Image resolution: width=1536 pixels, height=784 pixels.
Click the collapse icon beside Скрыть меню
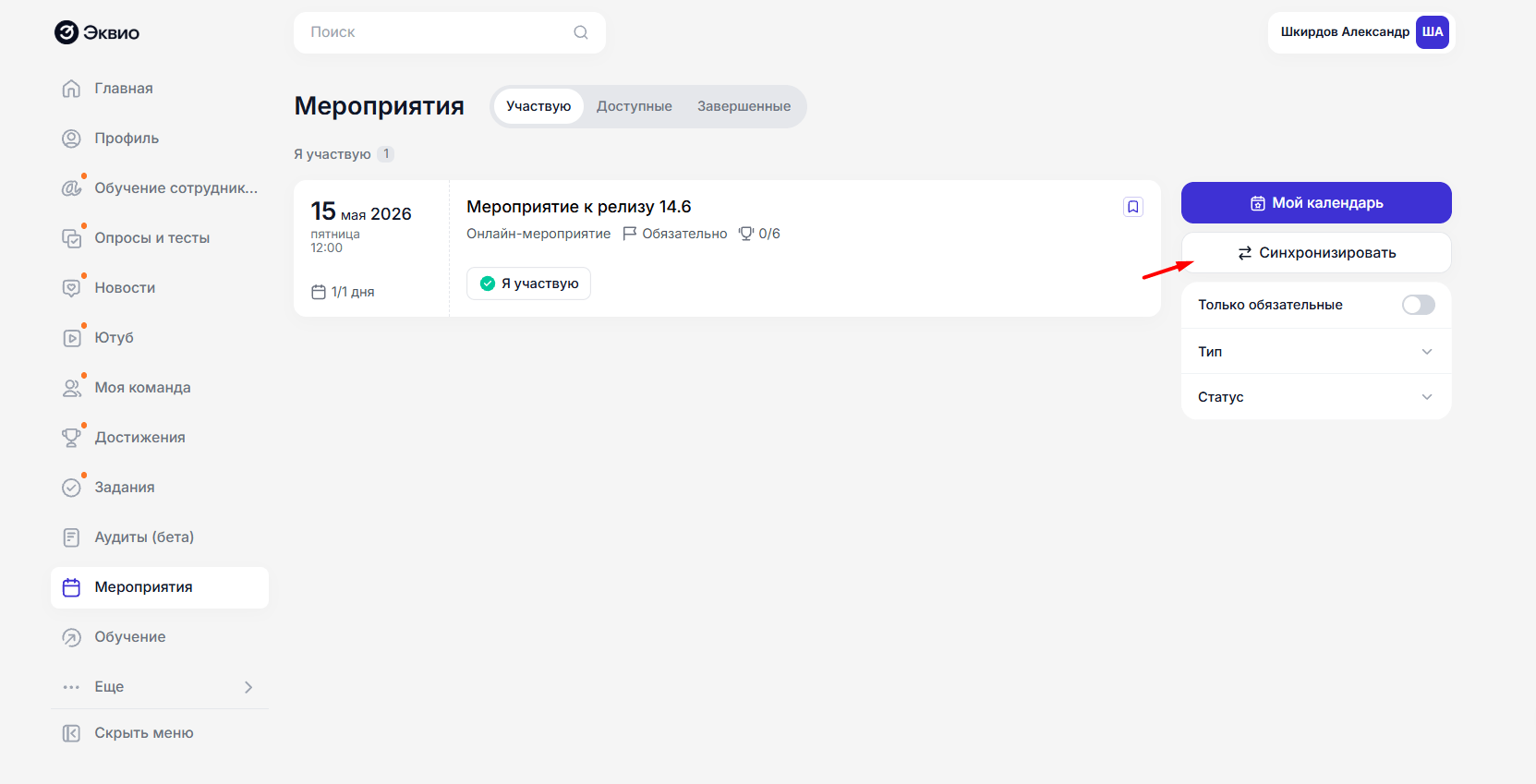click(x=71, y=733)
